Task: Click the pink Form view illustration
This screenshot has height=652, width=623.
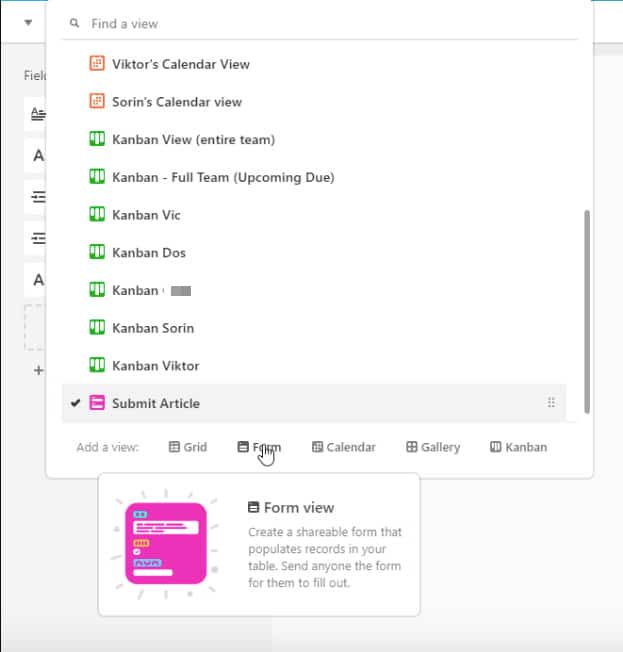Action: tap(165, 543)
